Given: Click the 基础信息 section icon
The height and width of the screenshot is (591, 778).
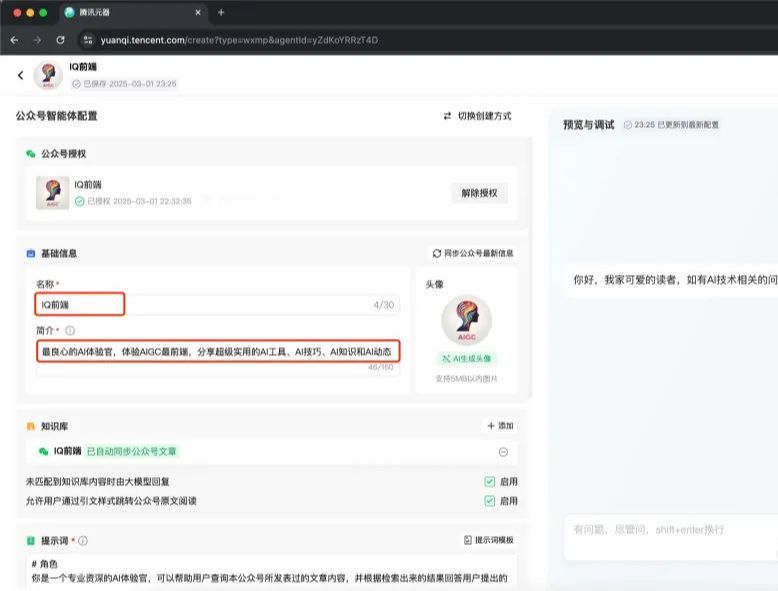Looking at the screenshot, I should coord(31,254).
